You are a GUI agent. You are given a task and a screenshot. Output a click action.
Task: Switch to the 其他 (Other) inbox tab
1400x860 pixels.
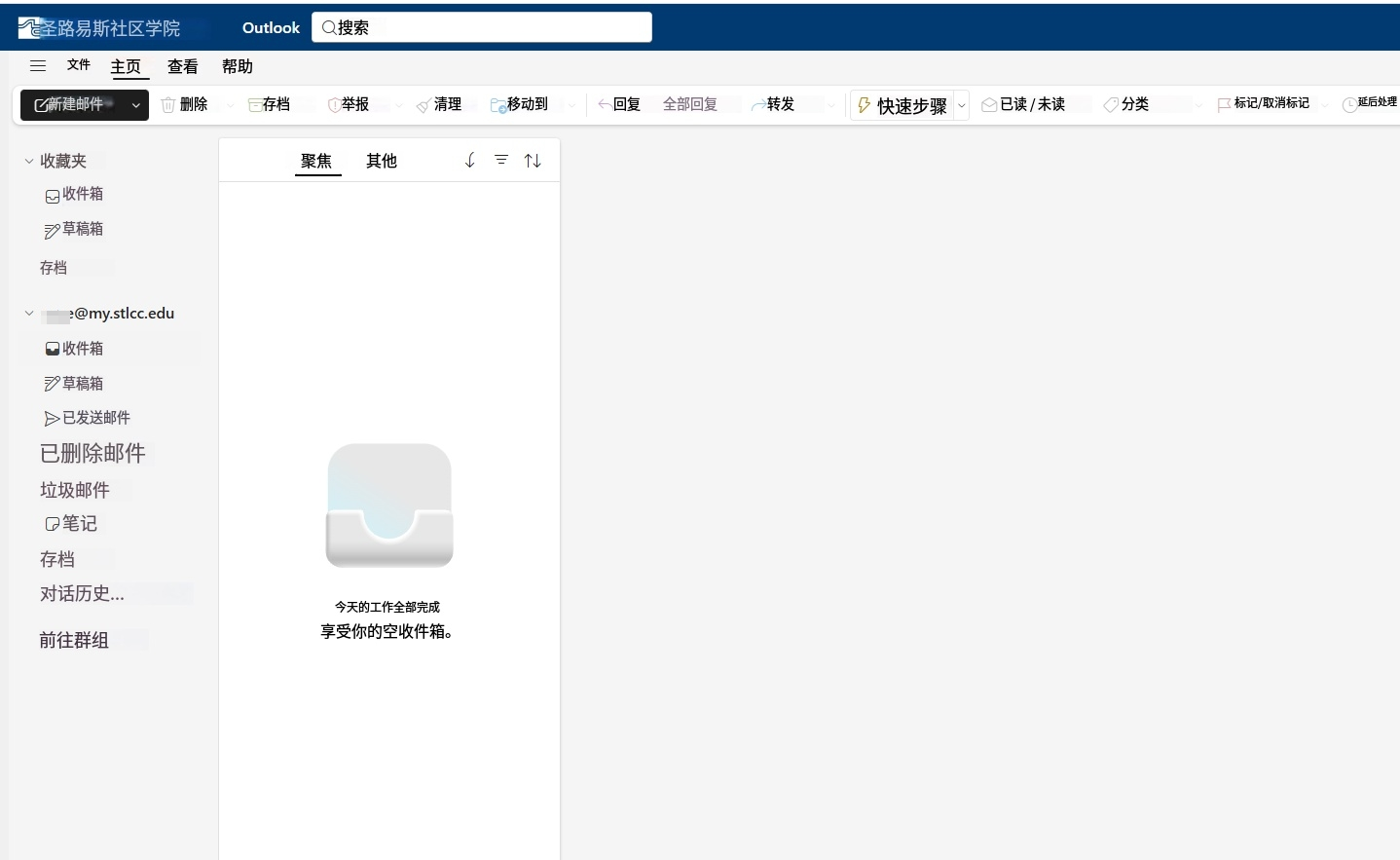381,161
